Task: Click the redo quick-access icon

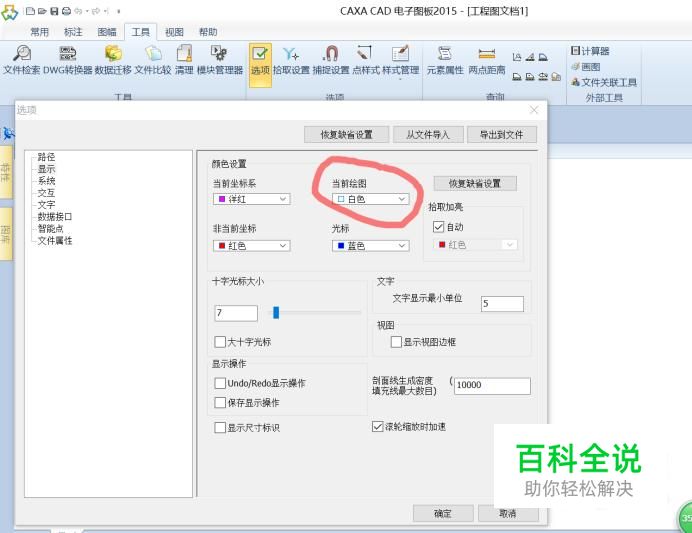Action: (x=96, y=11)
